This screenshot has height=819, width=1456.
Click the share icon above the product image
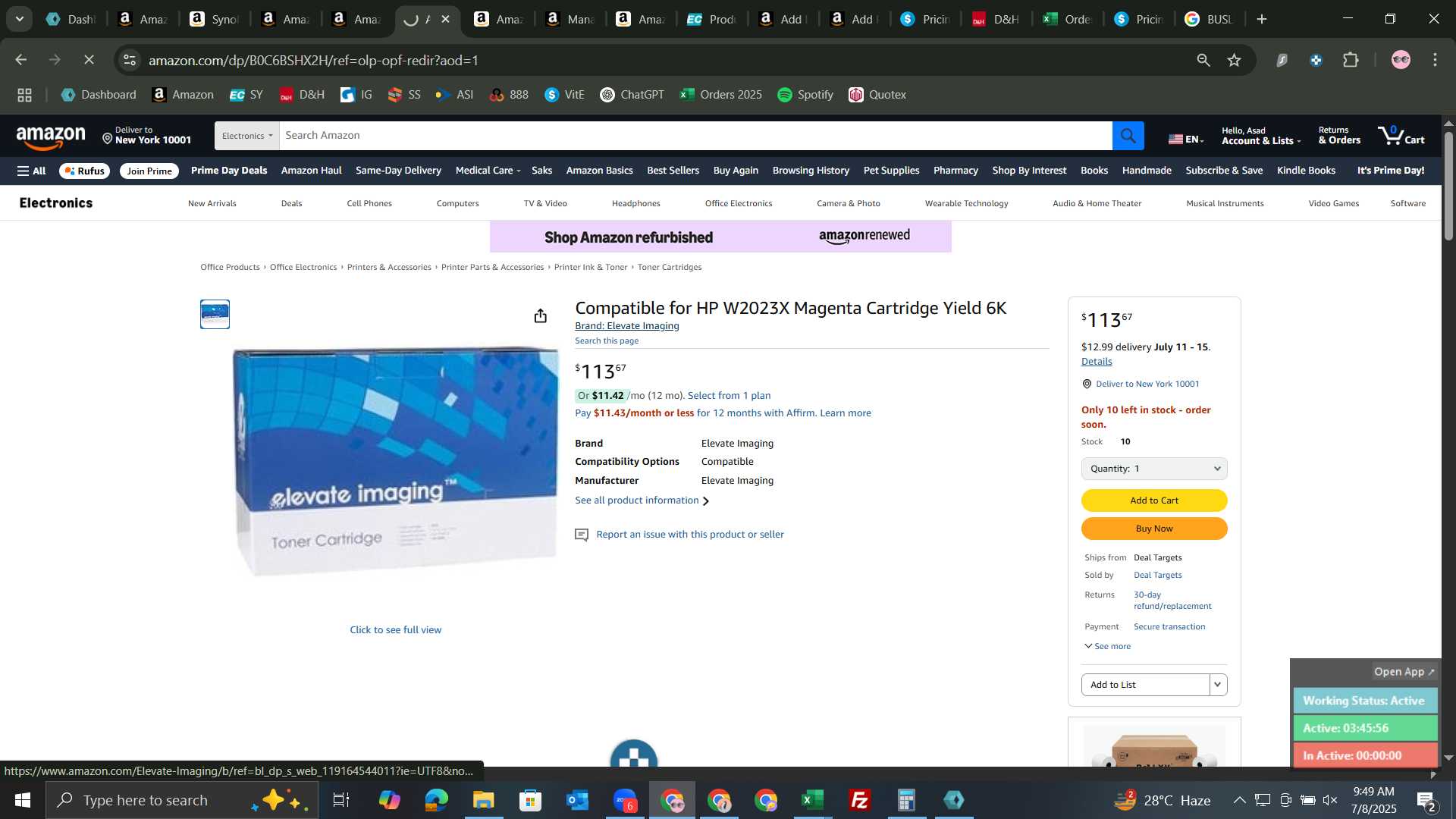[540, 315]
